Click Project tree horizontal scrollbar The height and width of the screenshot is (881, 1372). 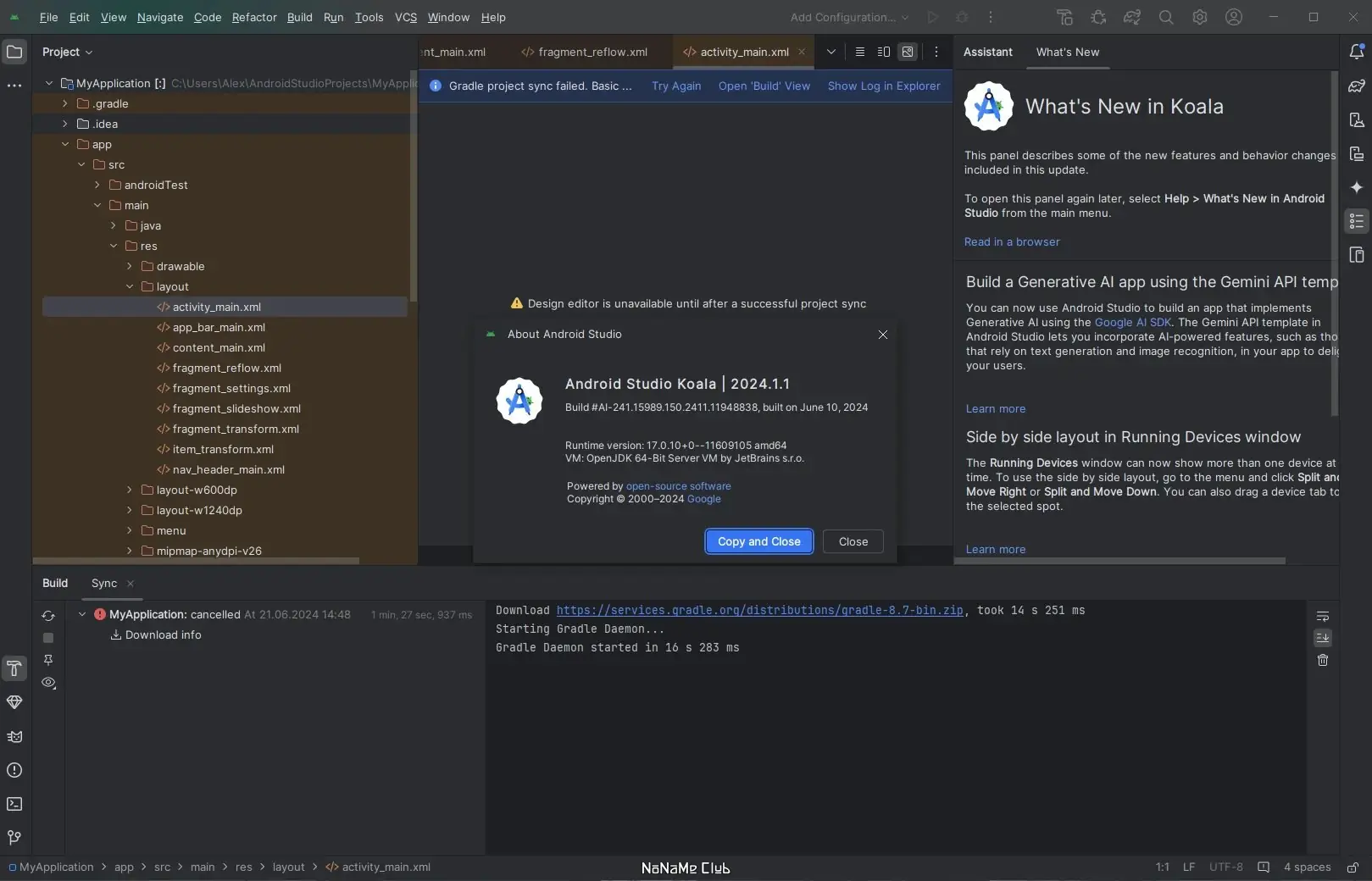click(x=197, y=561)
